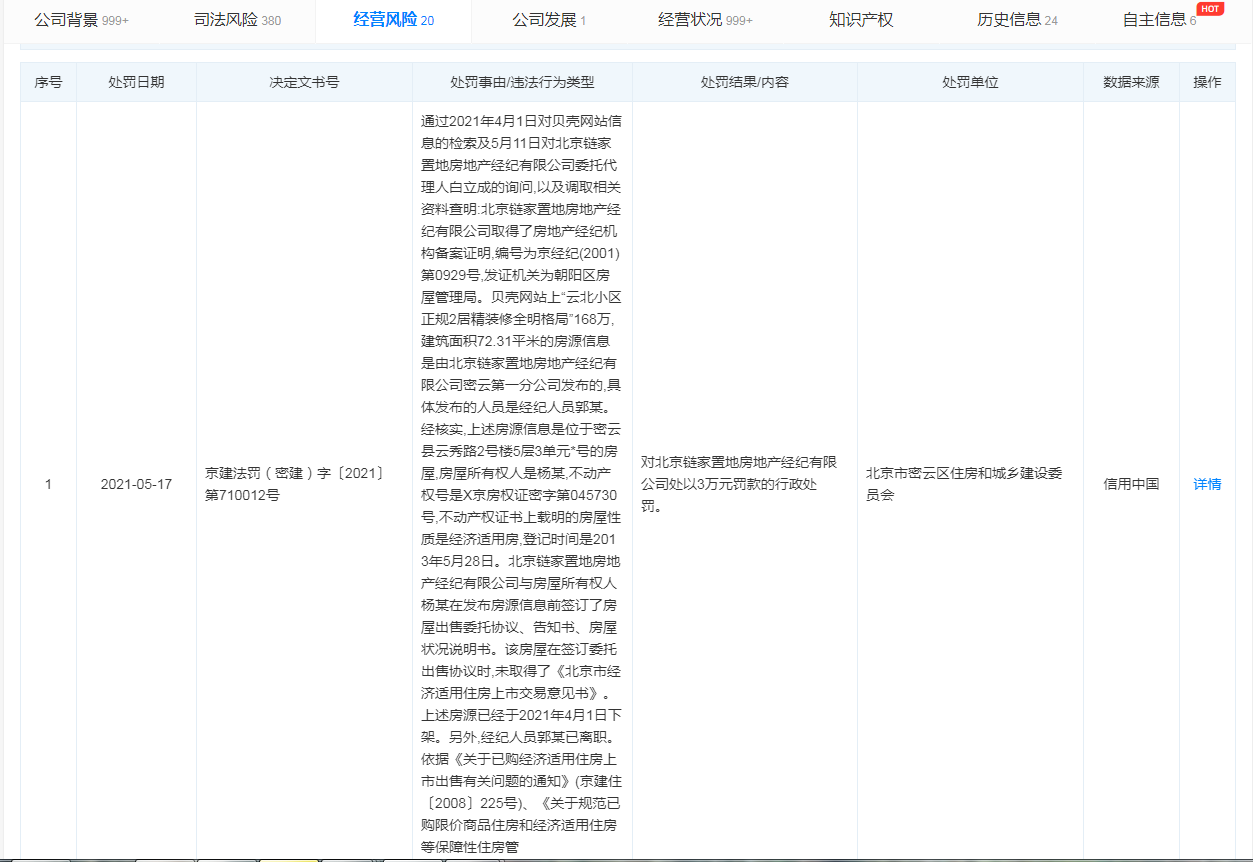Click the penalty result text 处以3万元罚款

click(739, 484)
